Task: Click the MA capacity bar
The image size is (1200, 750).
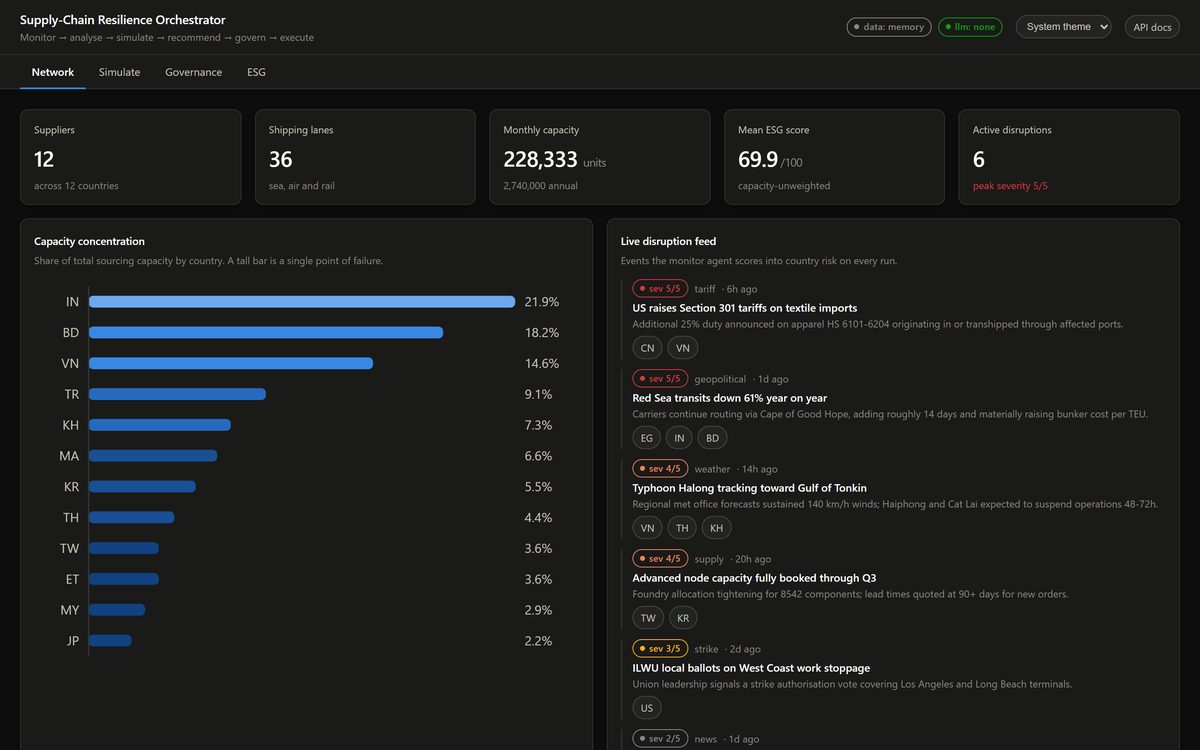Action: pyautogui.click(x=153, y=456)
